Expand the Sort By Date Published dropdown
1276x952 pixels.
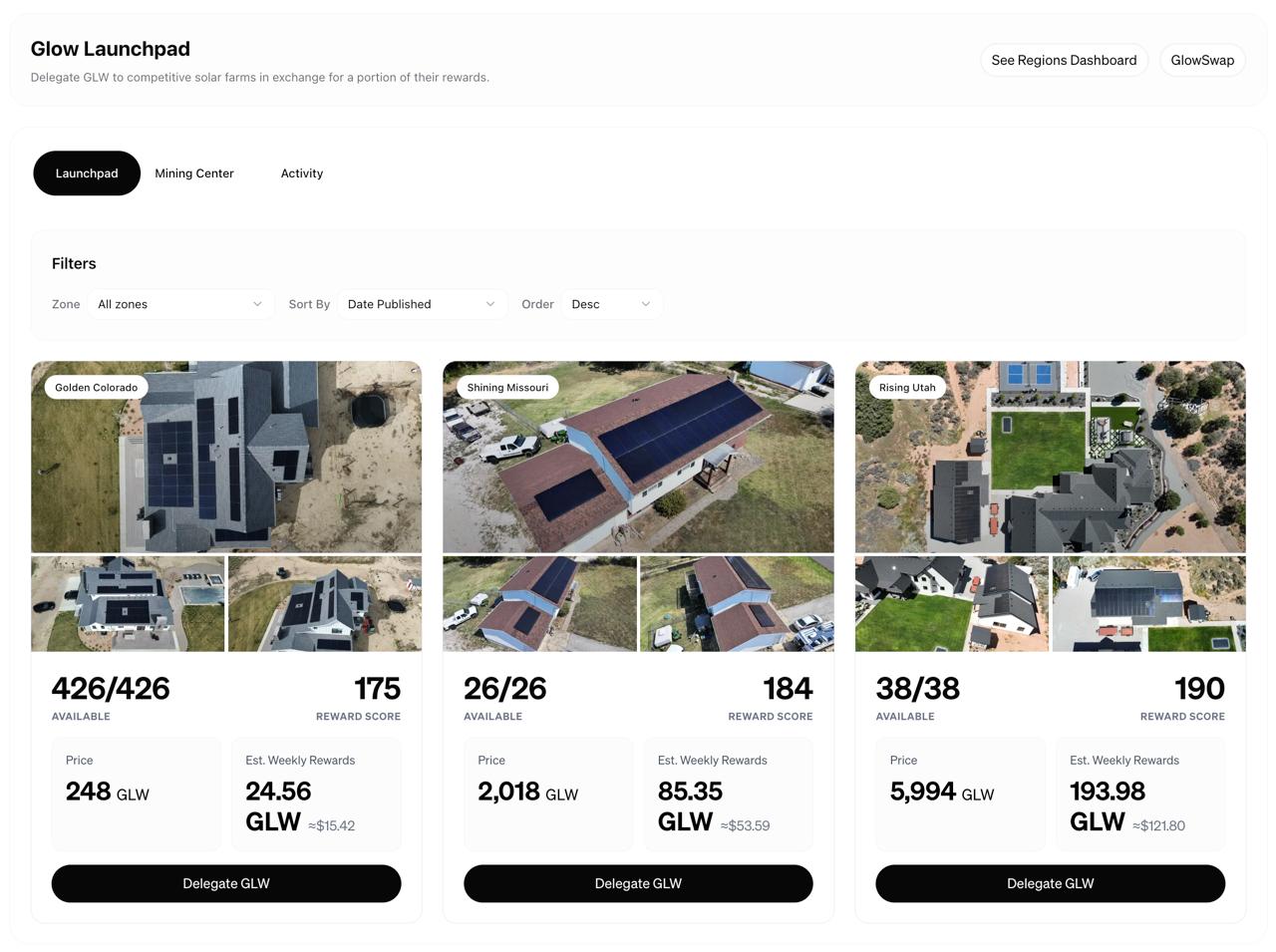421,304
